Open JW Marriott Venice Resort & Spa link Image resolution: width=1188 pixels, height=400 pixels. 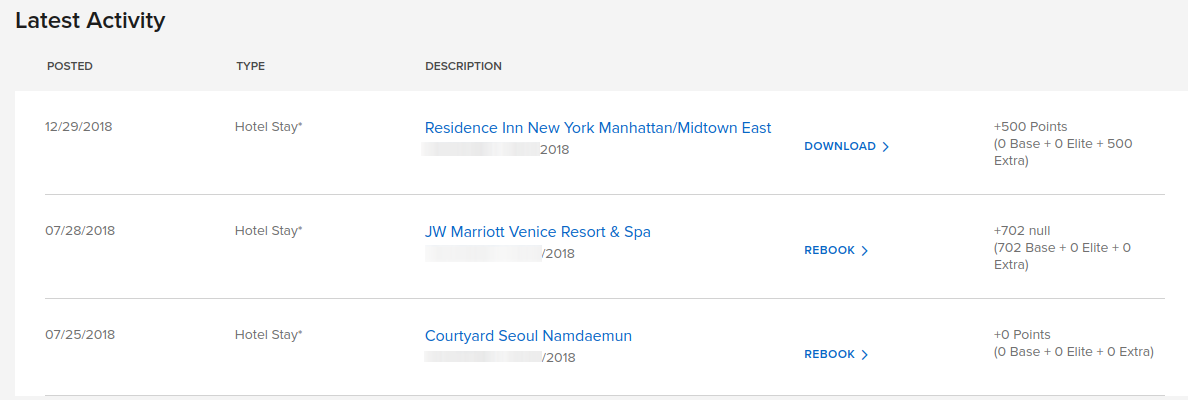click(x=537, y=232)
